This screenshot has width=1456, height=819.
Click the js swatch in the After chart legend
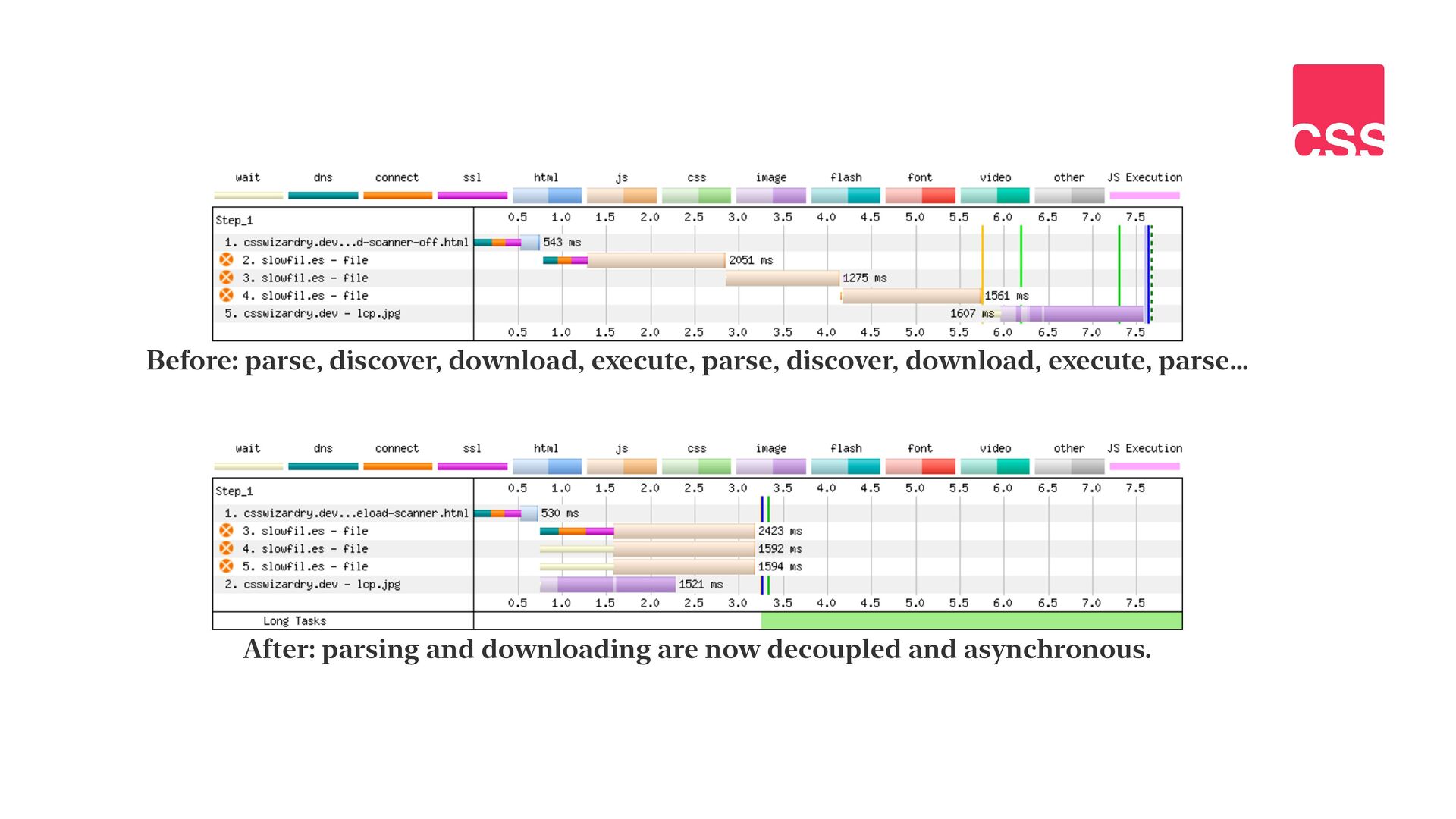pos(622,466)
